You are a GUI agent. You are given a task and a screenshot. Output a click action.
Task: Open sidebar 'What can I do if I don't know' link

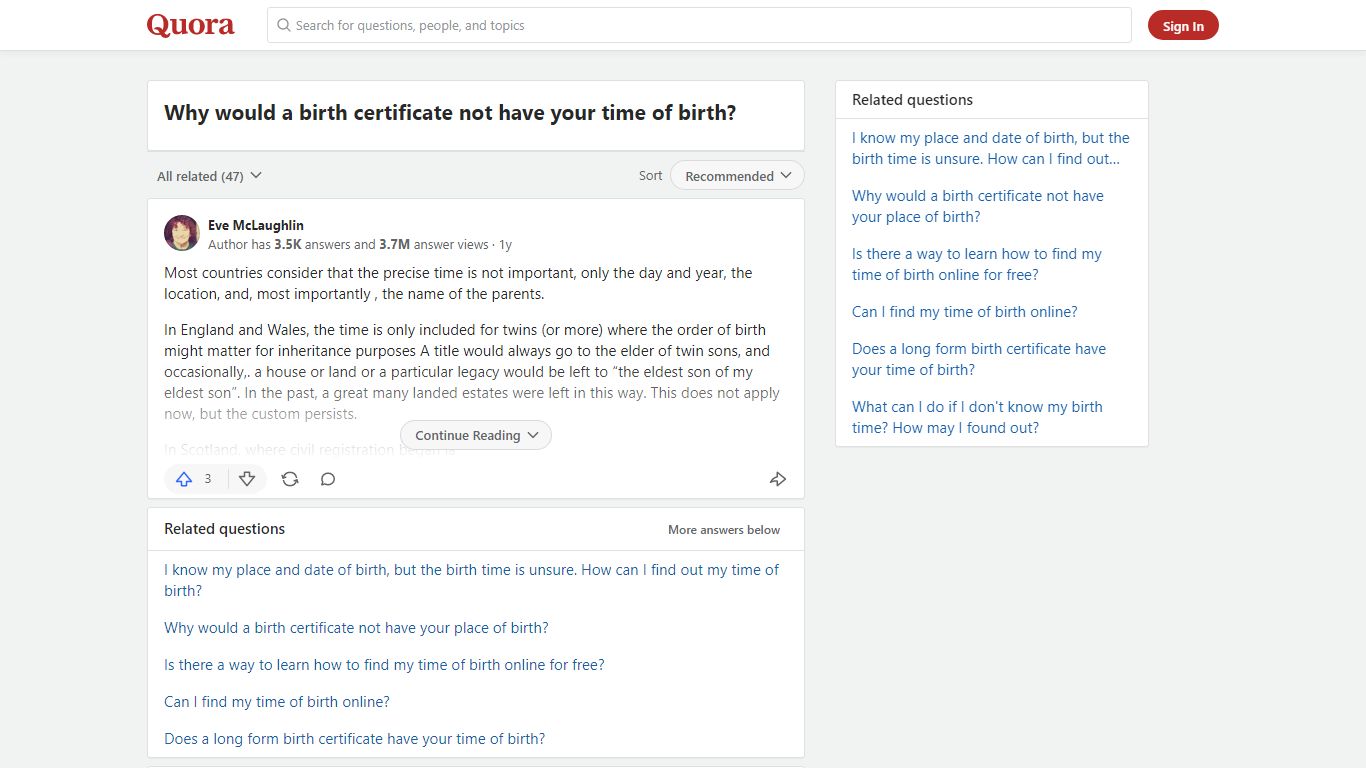(977, 417)
